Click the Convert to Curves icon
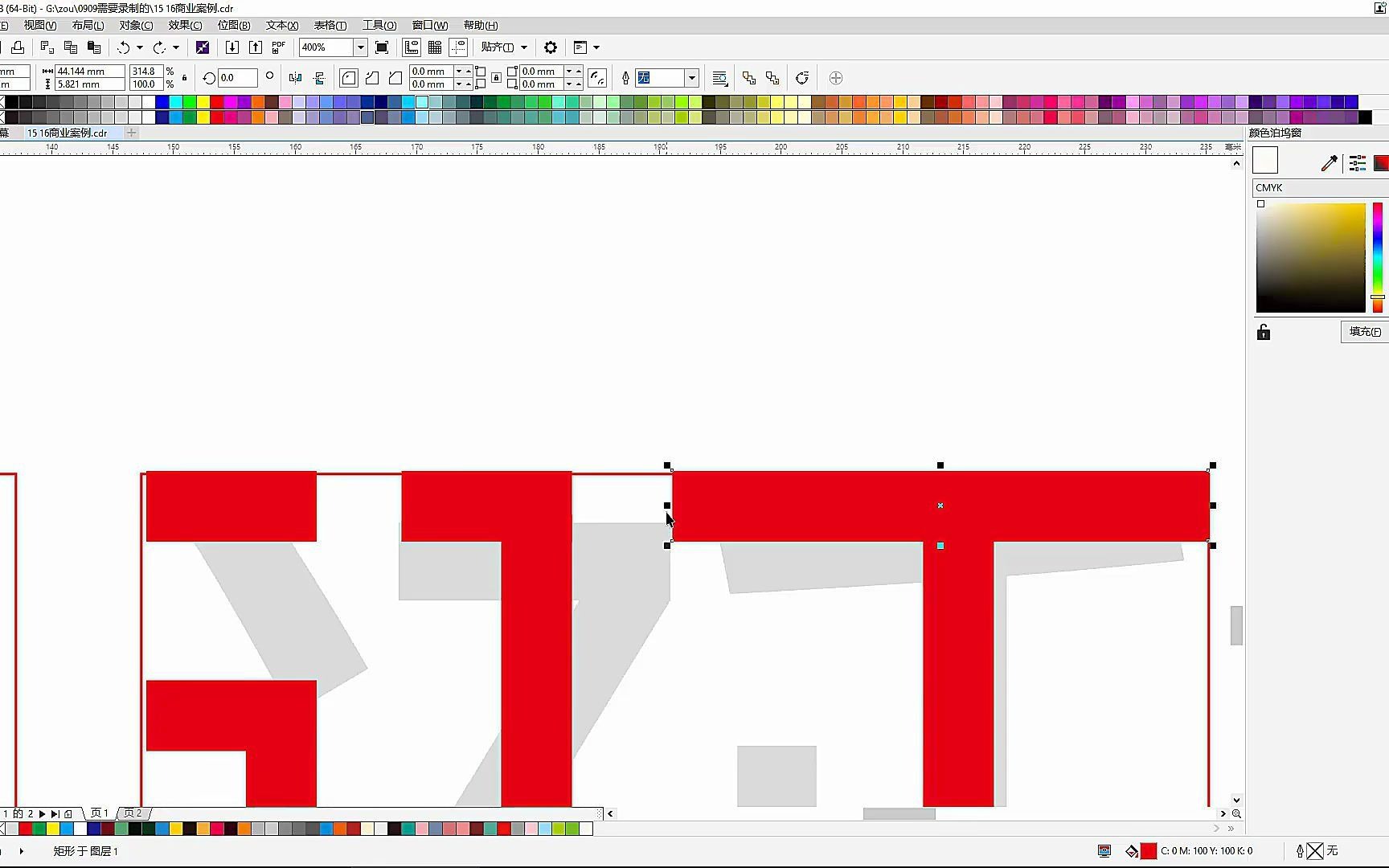 pyautogui.click(x=802, y=78)
